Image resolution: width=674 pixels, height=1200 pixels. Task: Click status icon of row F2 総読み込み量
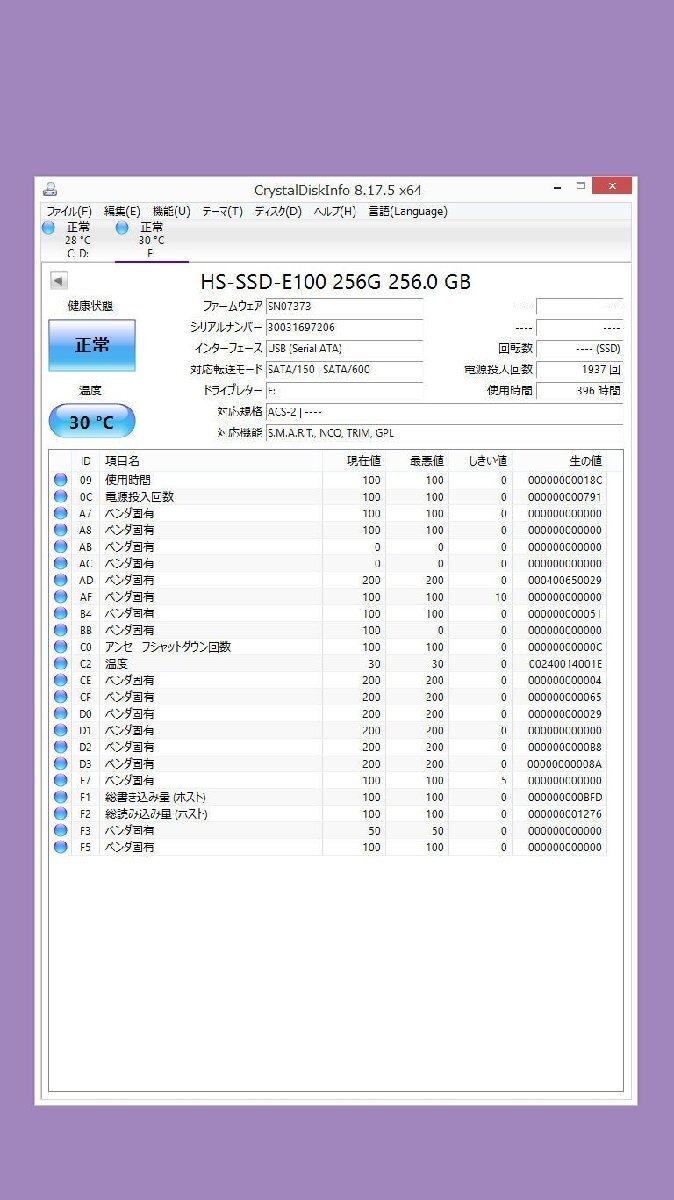(x=61, y=814)
